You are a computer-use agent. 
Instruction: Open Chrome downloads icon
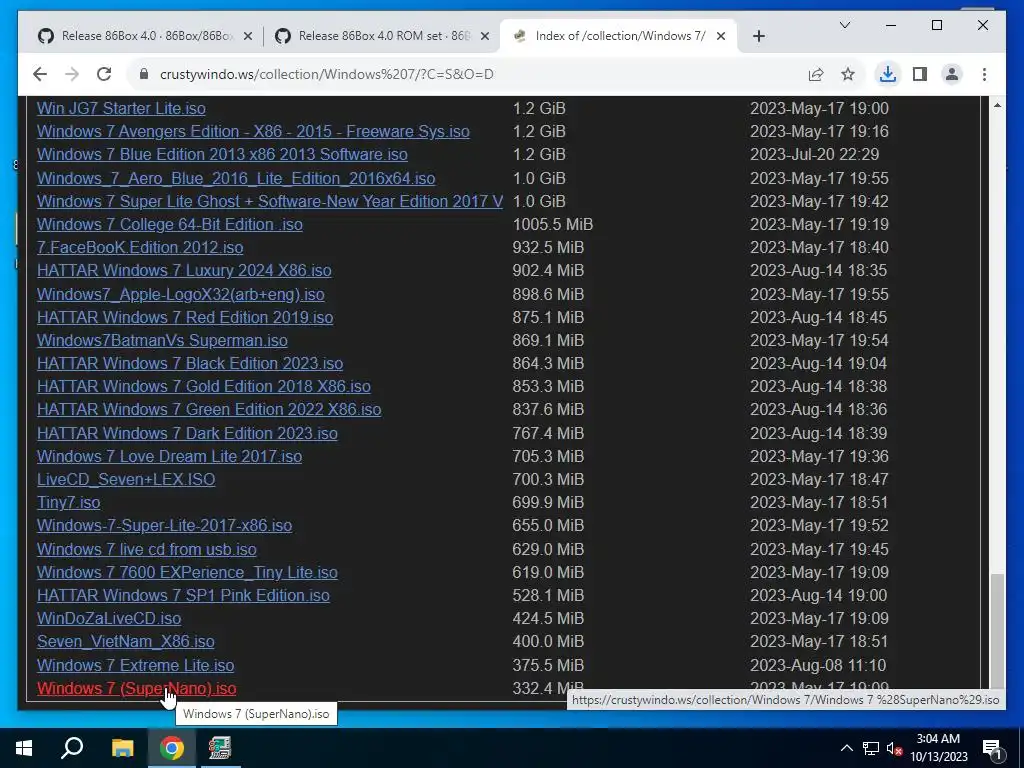click(888, 74)
